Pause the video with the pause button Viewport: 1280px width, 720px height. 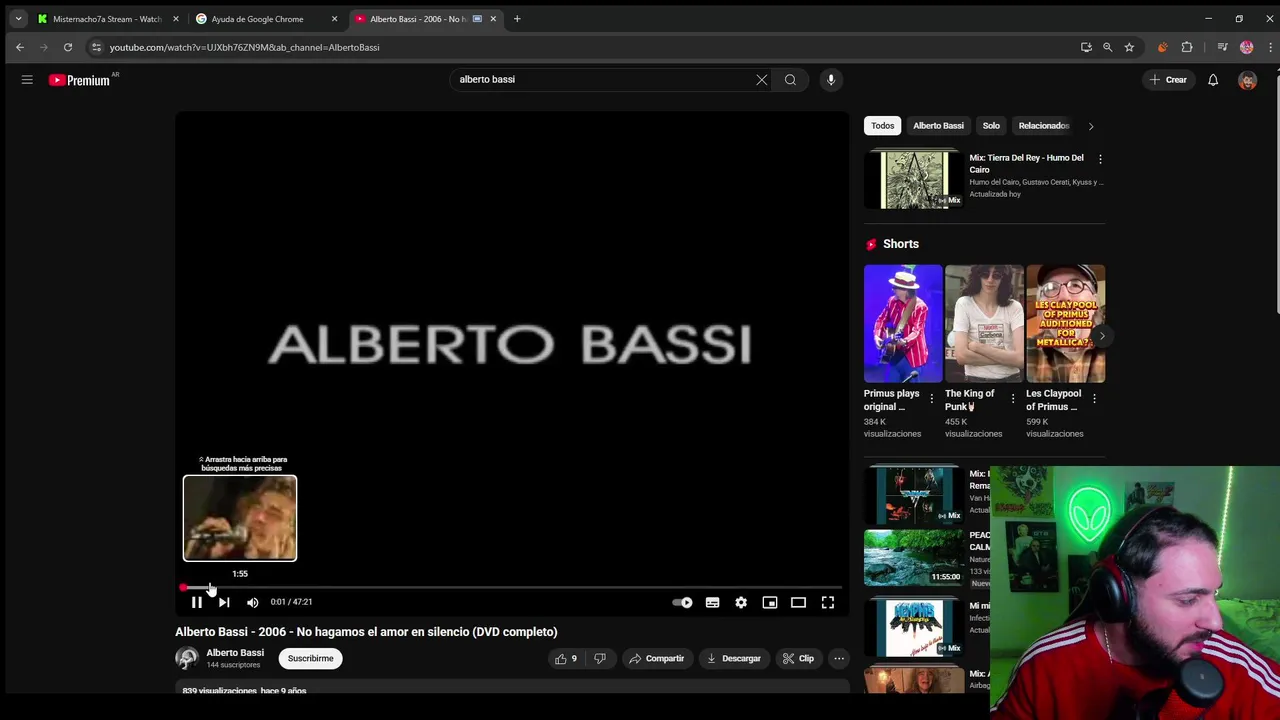[x=197, y=602]
